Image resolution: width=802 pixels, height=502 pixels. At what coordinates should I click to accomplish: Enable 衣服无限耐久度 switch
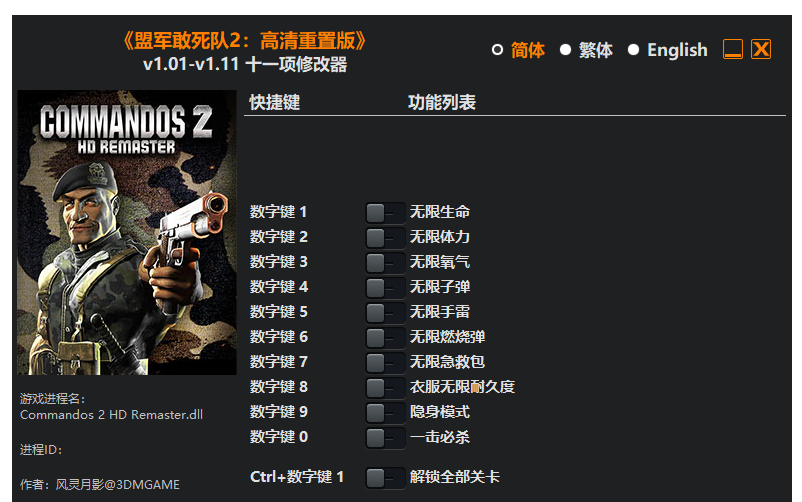coord(385,388)
